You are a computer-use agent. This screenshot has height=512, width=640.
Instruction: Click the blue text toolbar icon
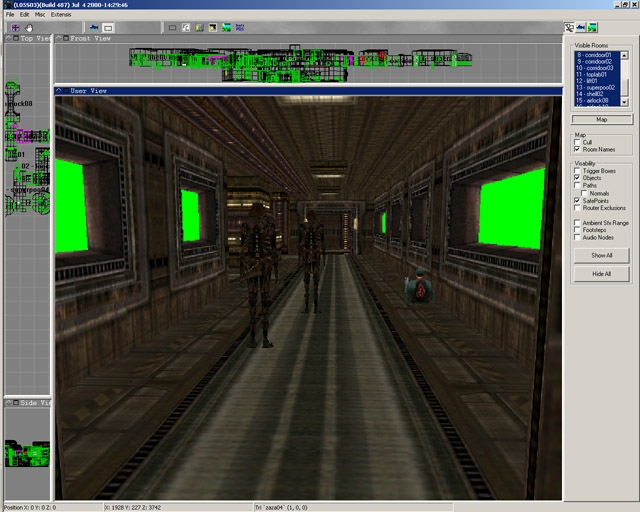240,28
